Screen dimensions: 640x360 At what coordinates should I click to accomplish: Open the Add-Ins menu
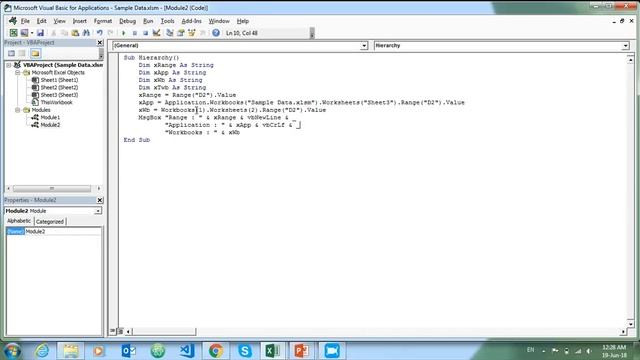coord(191,21)
